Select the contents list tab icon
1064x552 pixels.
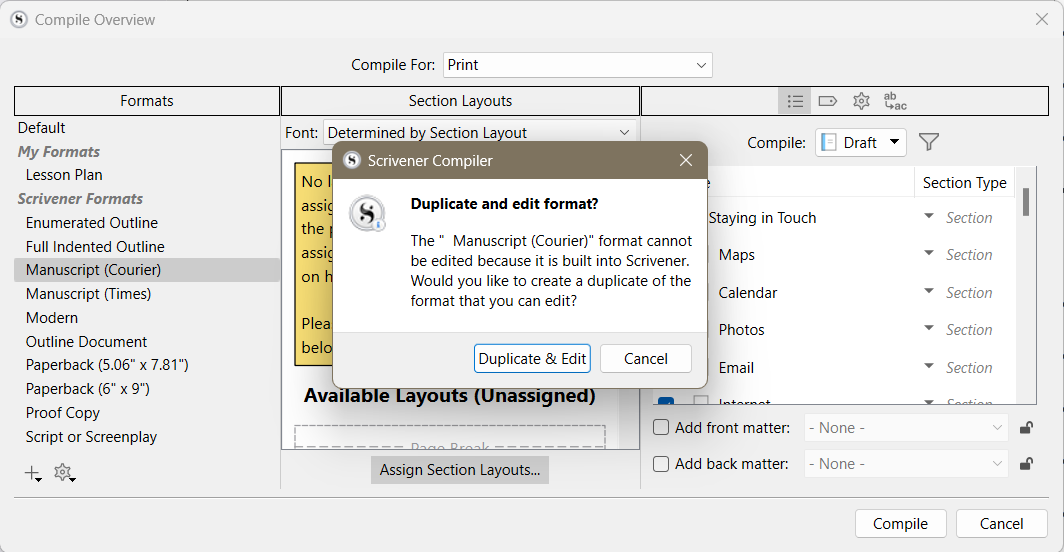795,101
